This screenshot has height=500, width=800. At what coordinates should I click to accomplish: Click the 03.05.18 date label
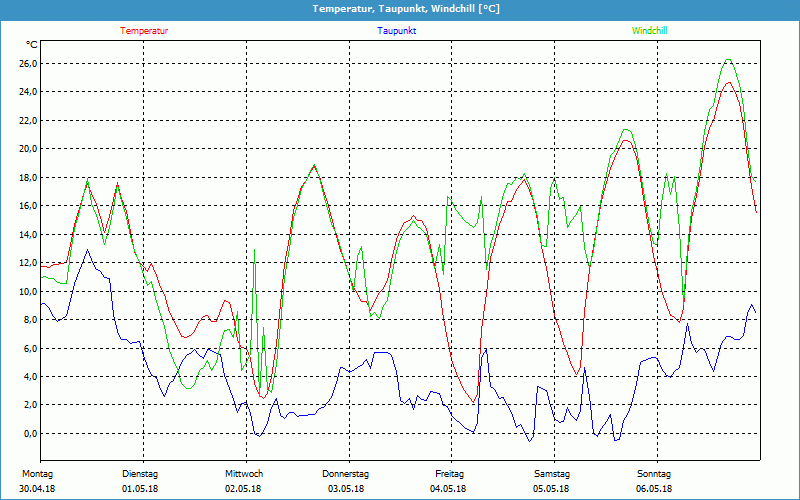(x=345, y=489)
